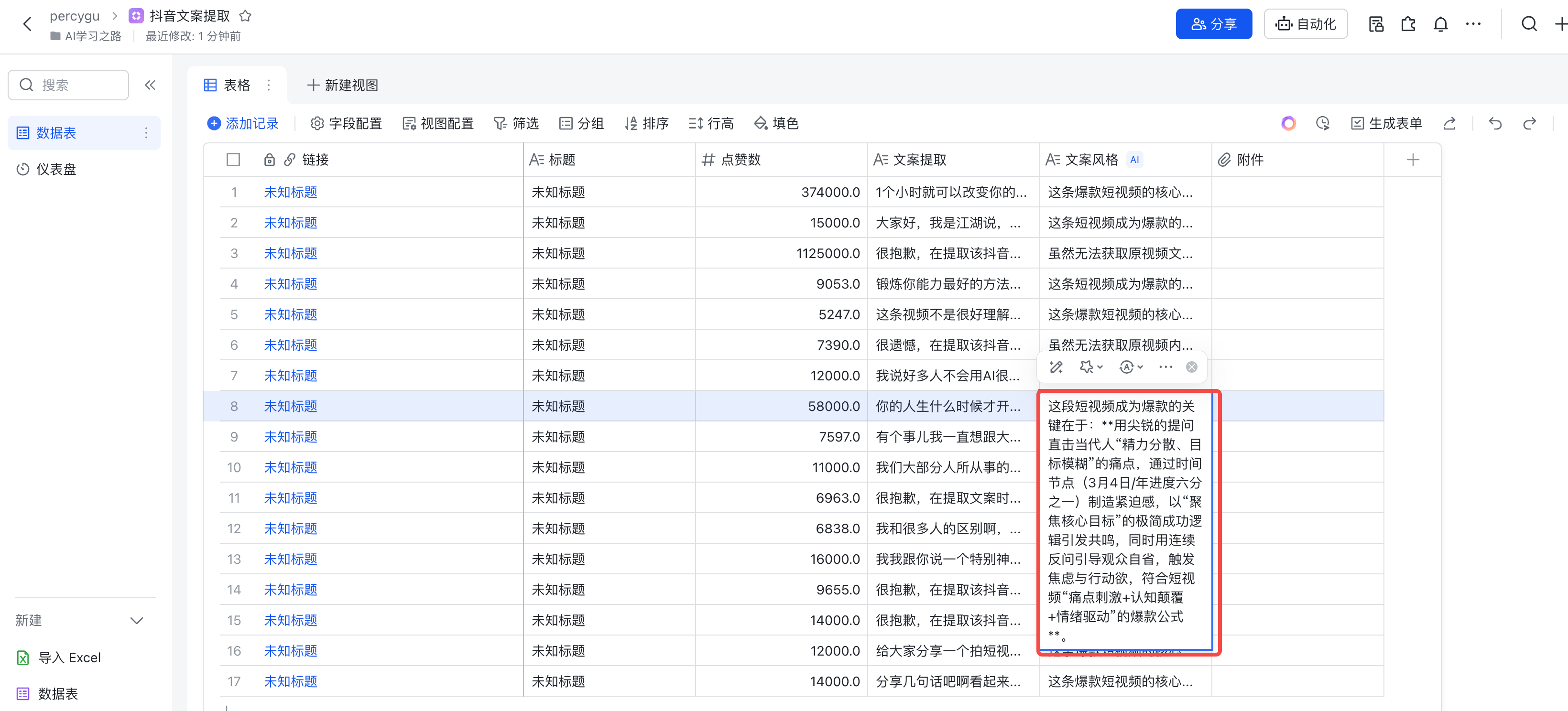Open the 未知标题 link in row 5
1568x711 pixels.
(290, 314)
